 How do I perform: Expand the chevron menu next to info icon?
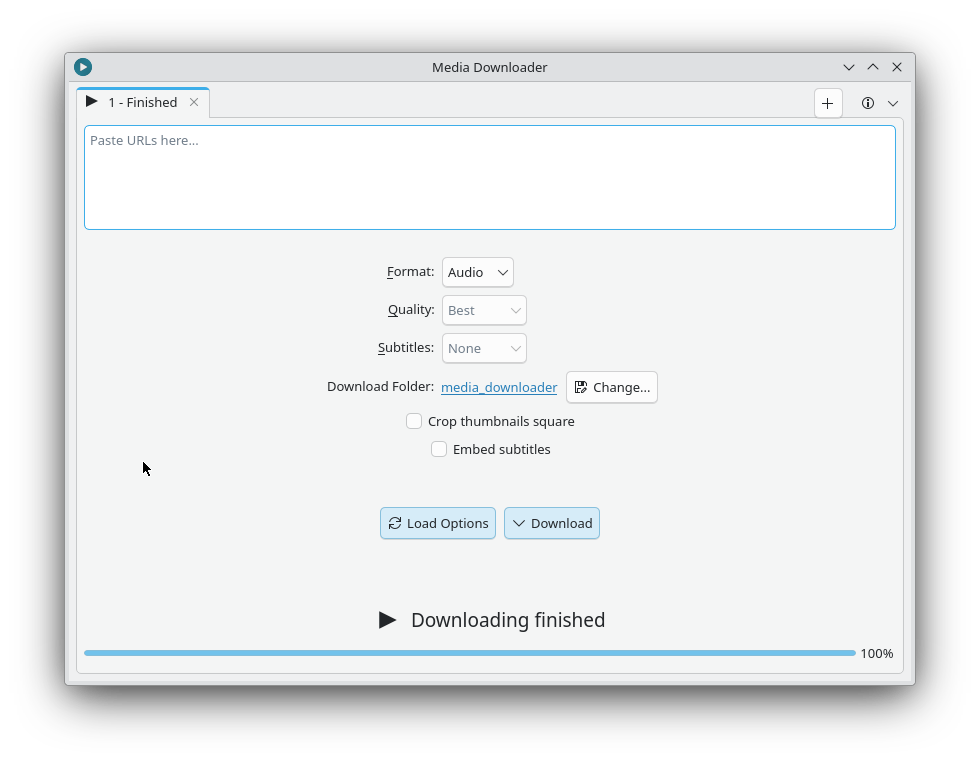(x=893, y=103)
